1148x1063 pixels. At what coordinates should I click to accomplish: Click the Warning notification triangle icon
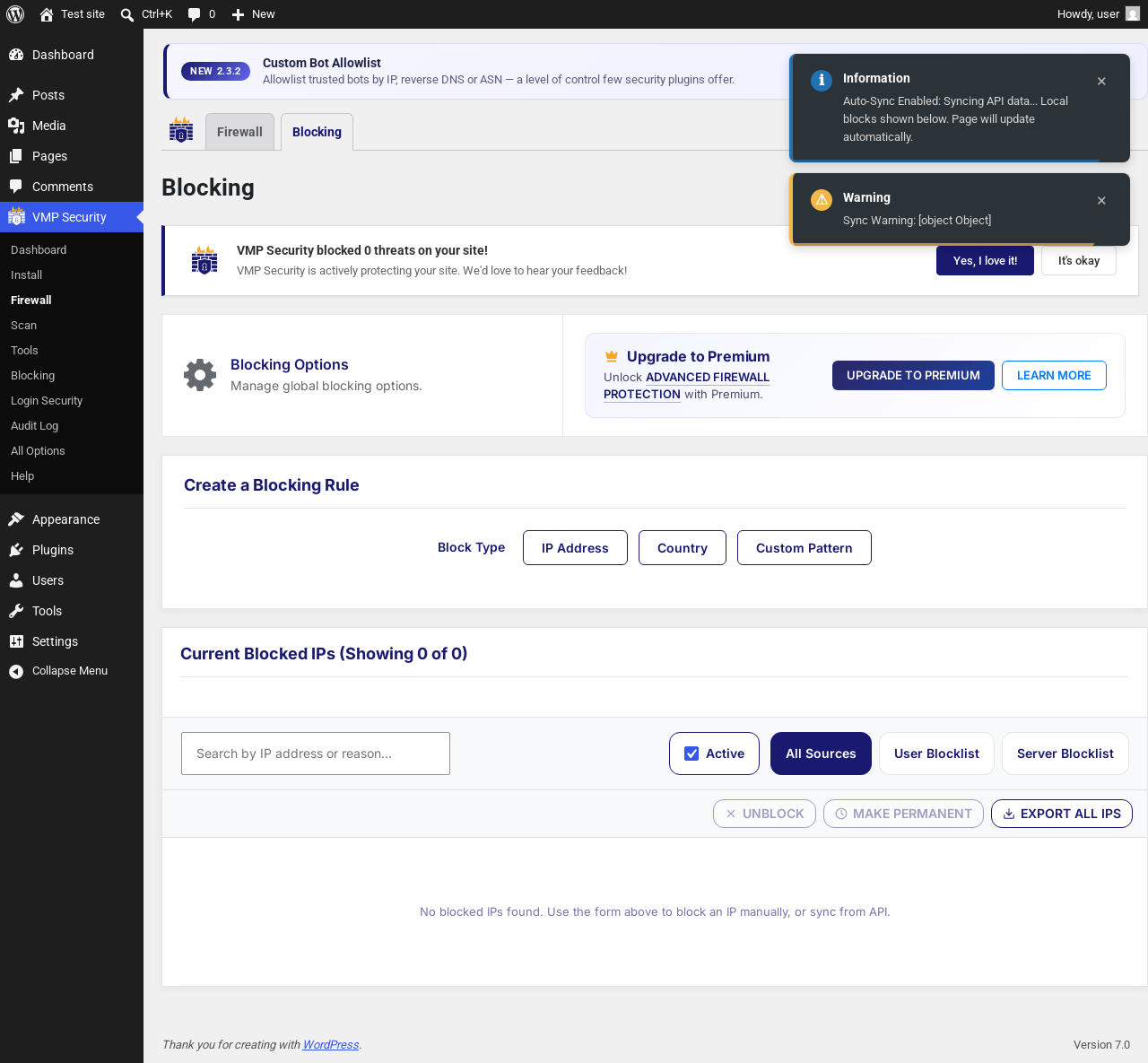(x=822, y=199)
